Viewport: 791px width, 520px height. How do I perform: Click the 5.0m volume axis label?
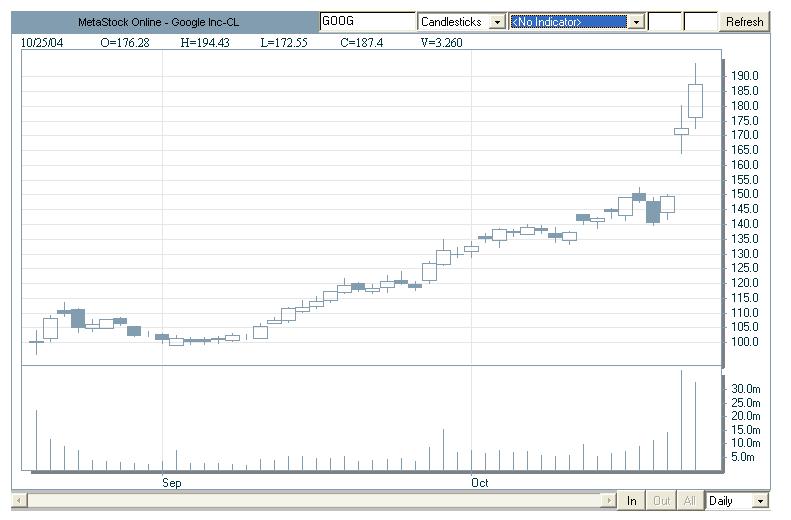743,457
